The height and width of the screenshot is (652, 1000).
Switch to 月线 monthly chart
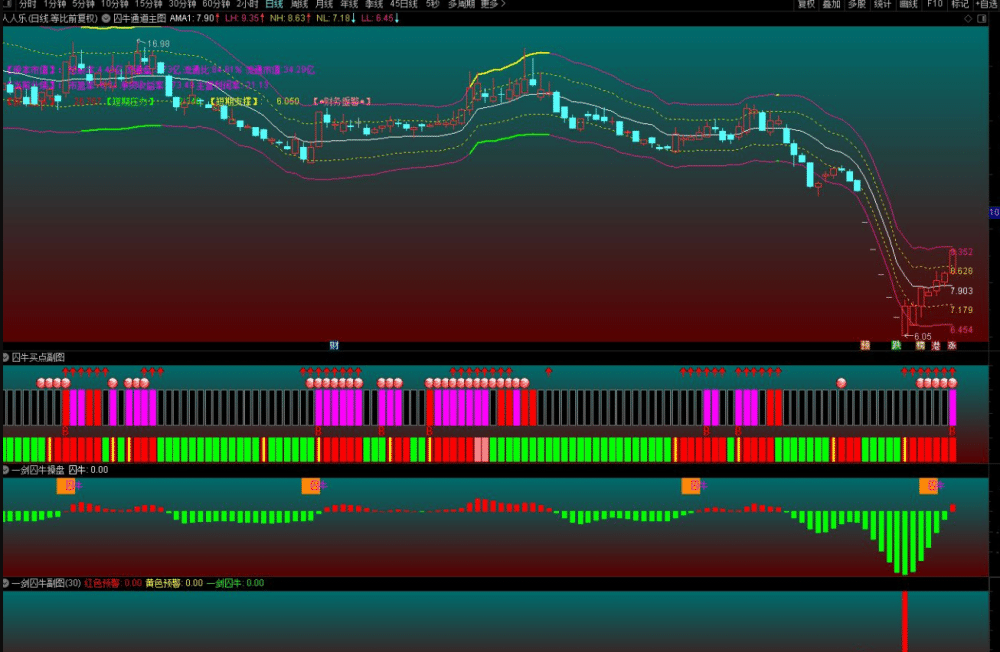(324, 4)
